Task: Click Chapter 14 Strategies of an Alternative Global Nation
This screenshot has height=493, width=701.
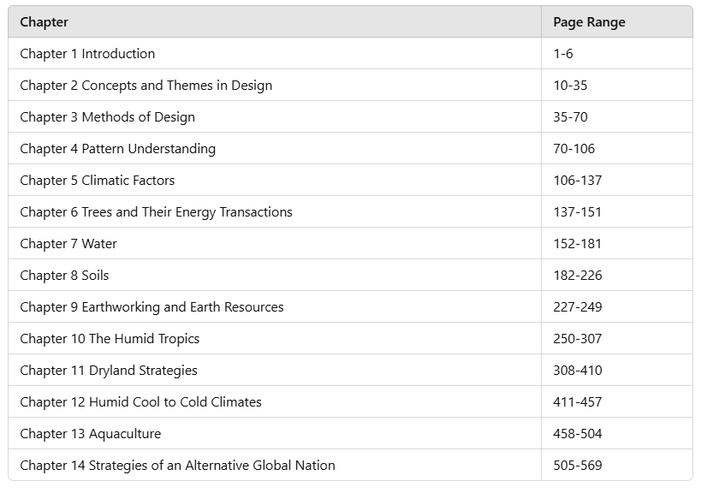Action: click(178, 466)
